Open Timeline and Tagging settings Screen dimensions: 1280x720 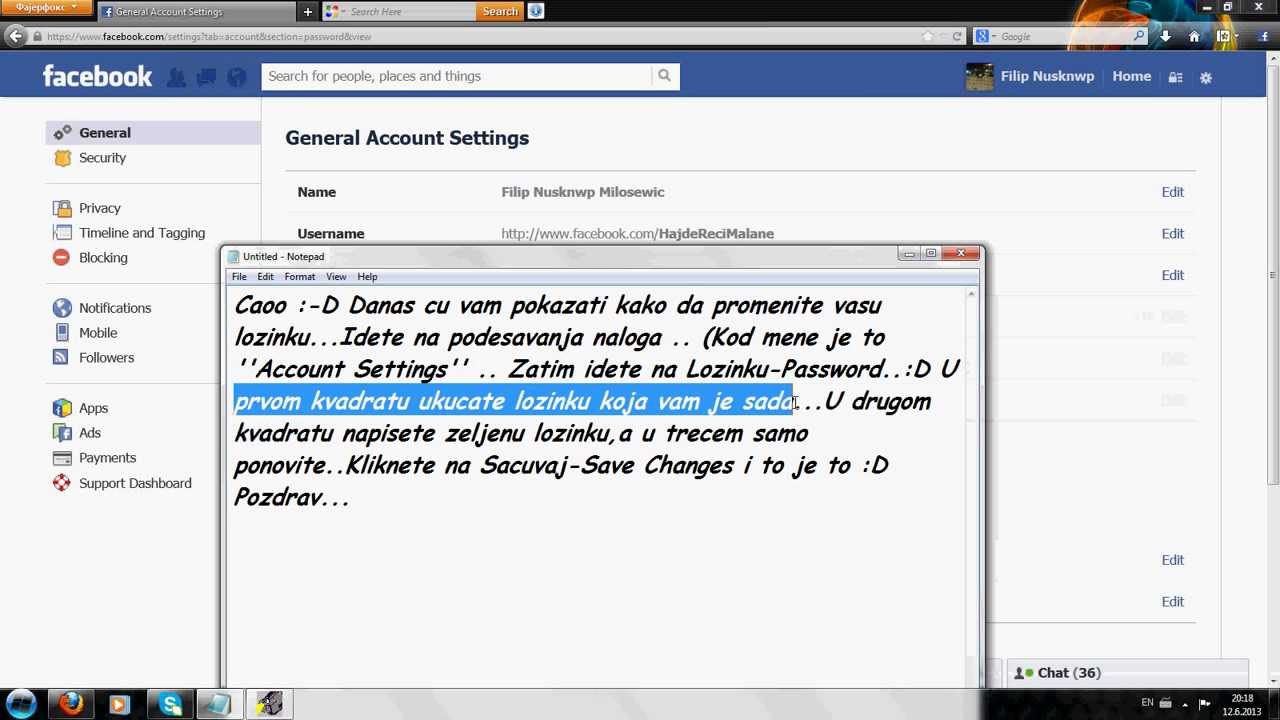click(141, 233)
